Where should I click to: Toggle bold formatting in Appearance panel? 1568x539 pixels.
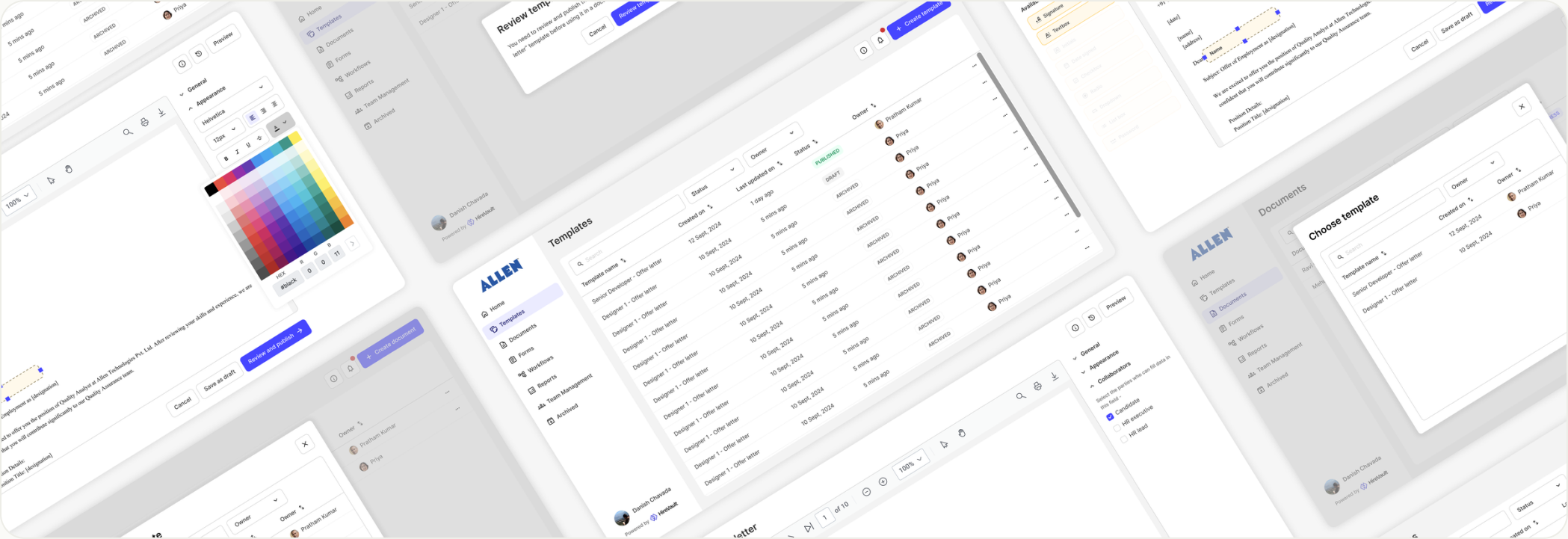coord(226,158)
